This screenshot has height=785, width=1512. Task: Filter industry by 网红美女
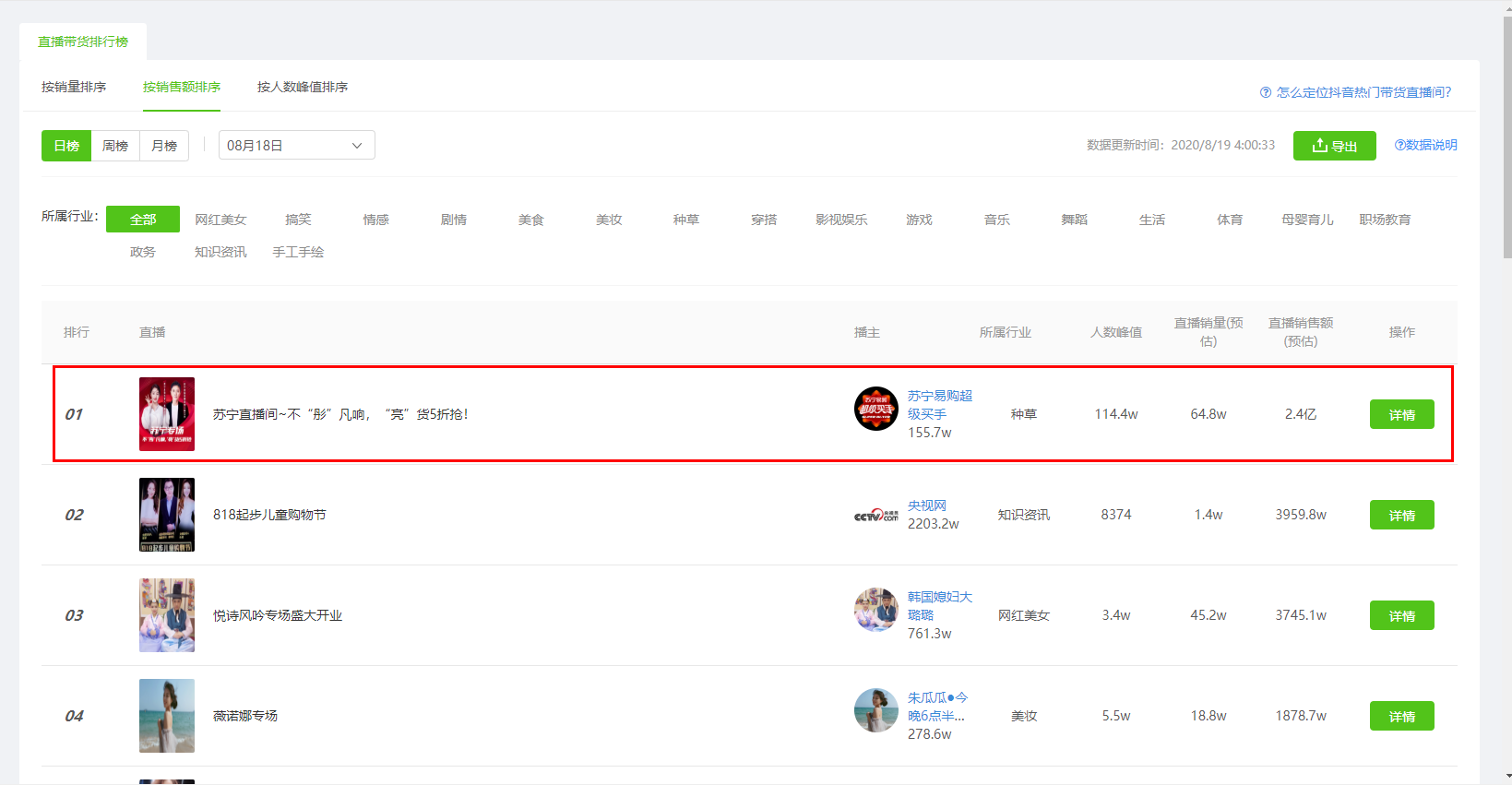220,220
